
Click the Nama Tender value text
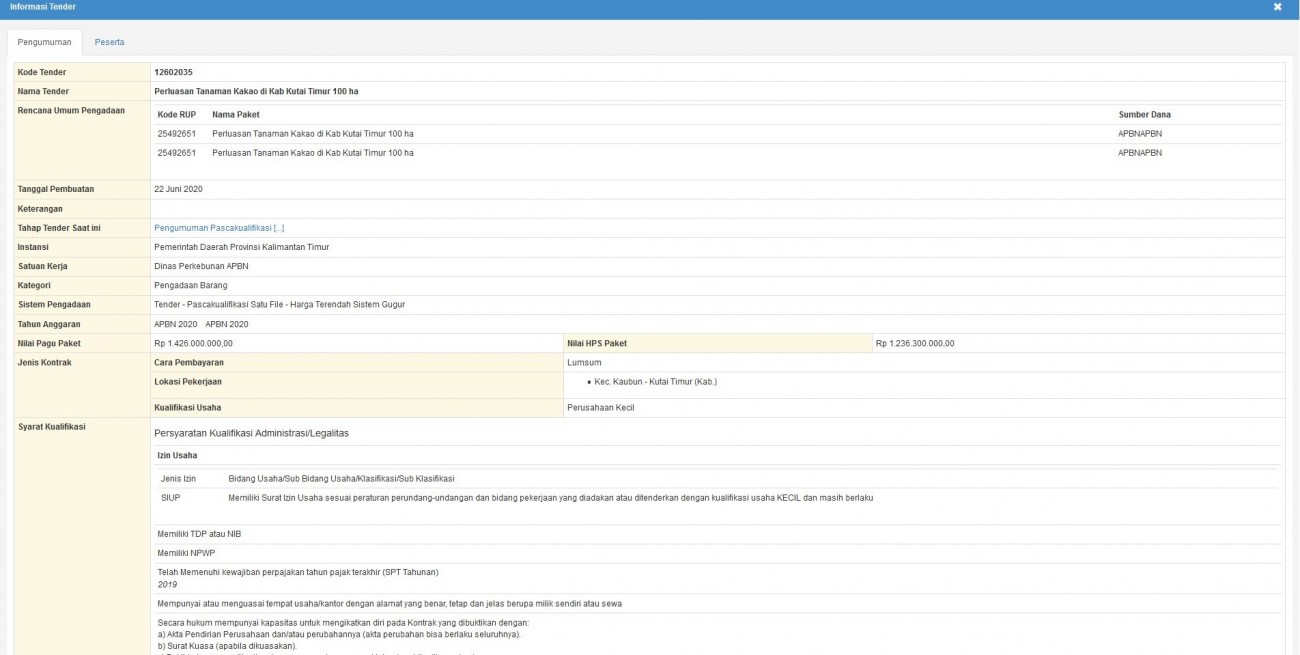(x=256, y=91)
